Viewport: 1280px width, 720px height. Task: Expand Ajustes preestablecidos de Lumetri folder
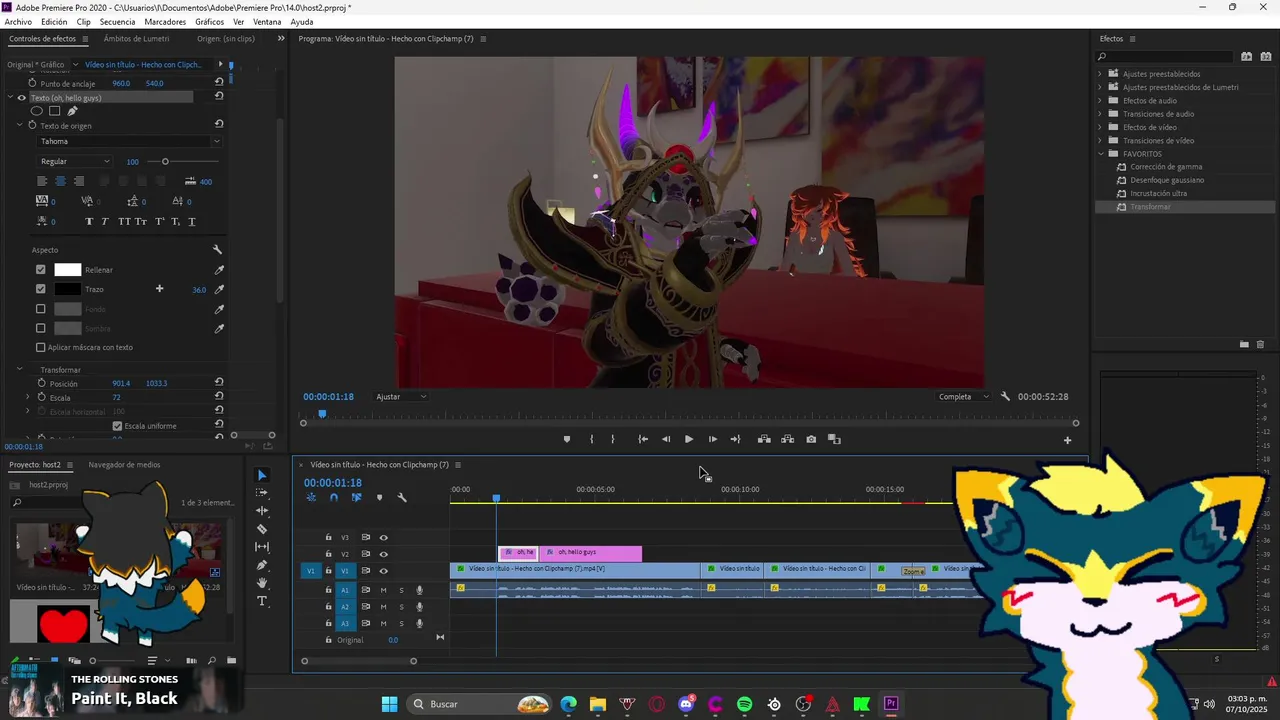(x=1100, y=87)
